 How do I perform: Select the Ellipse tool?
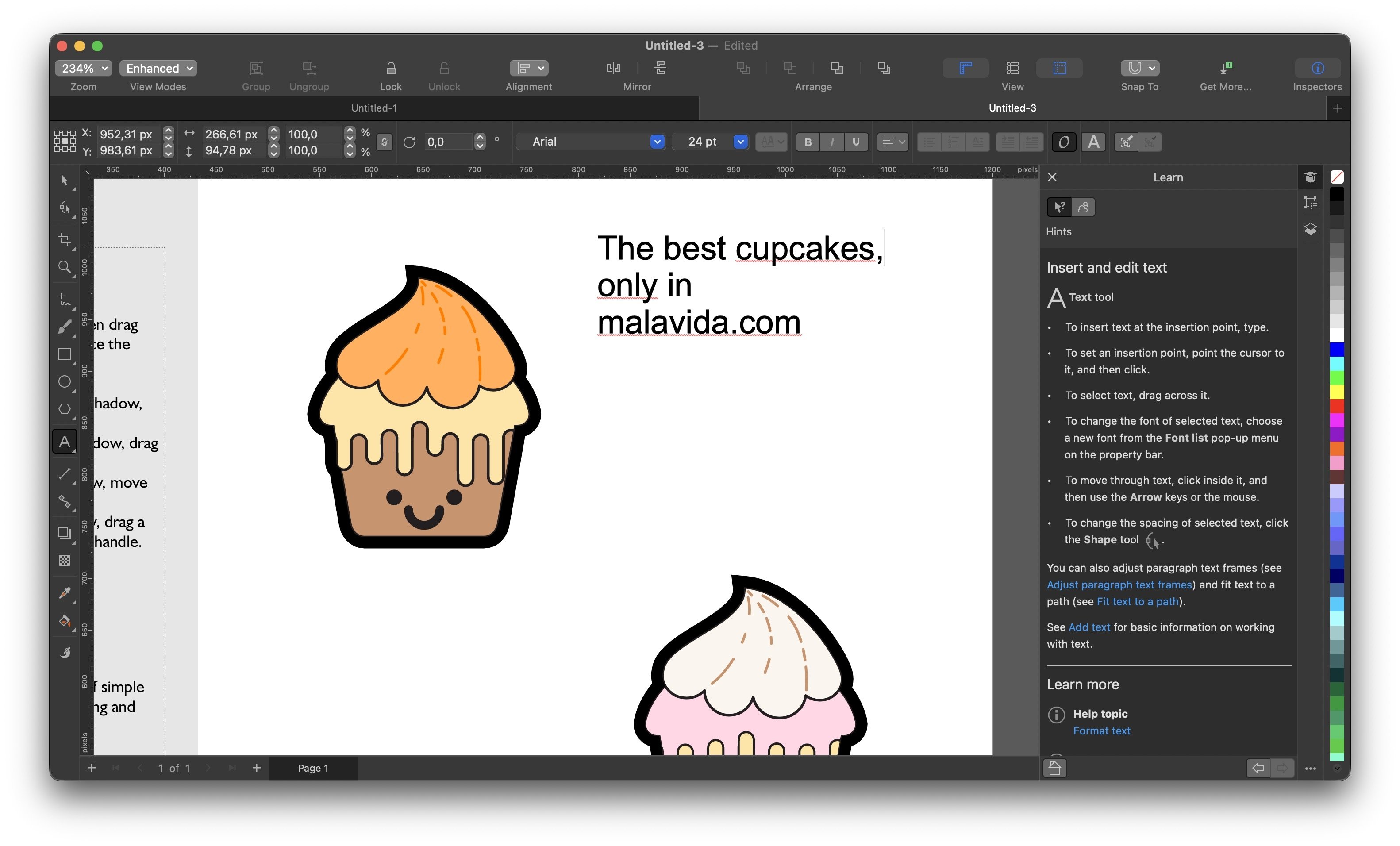(x=65, y=381)
